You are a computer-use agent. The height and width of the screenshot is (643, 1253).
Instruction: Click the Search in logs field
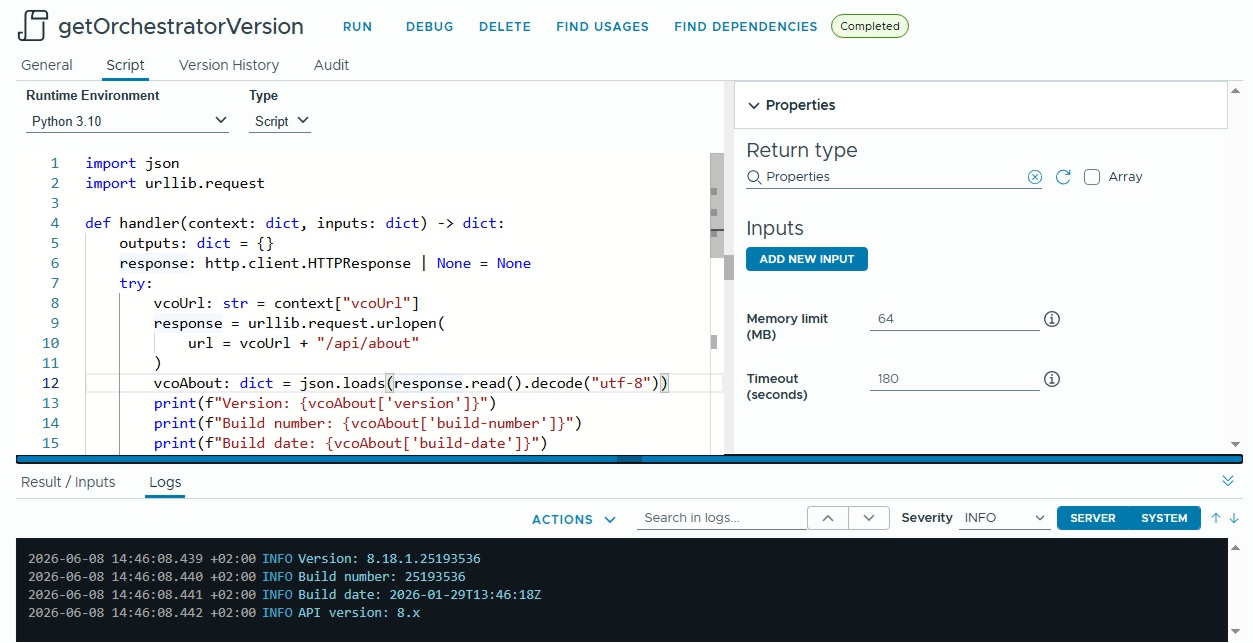point(721,518)
